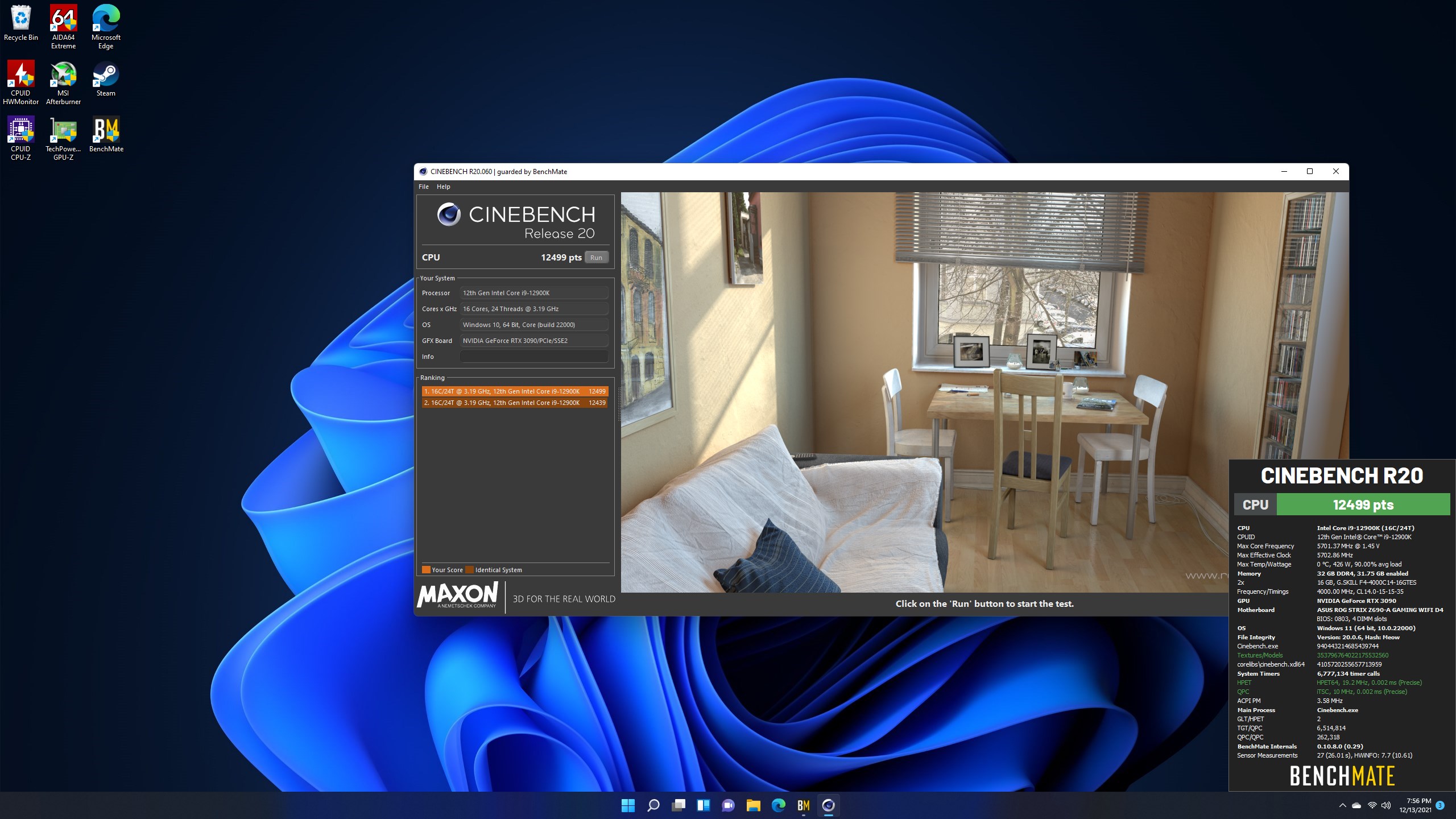The width and height of the screenshot is (1456, 819).
Task: Open the Widgets panel in the taskbar
Action: pos(703,805)
